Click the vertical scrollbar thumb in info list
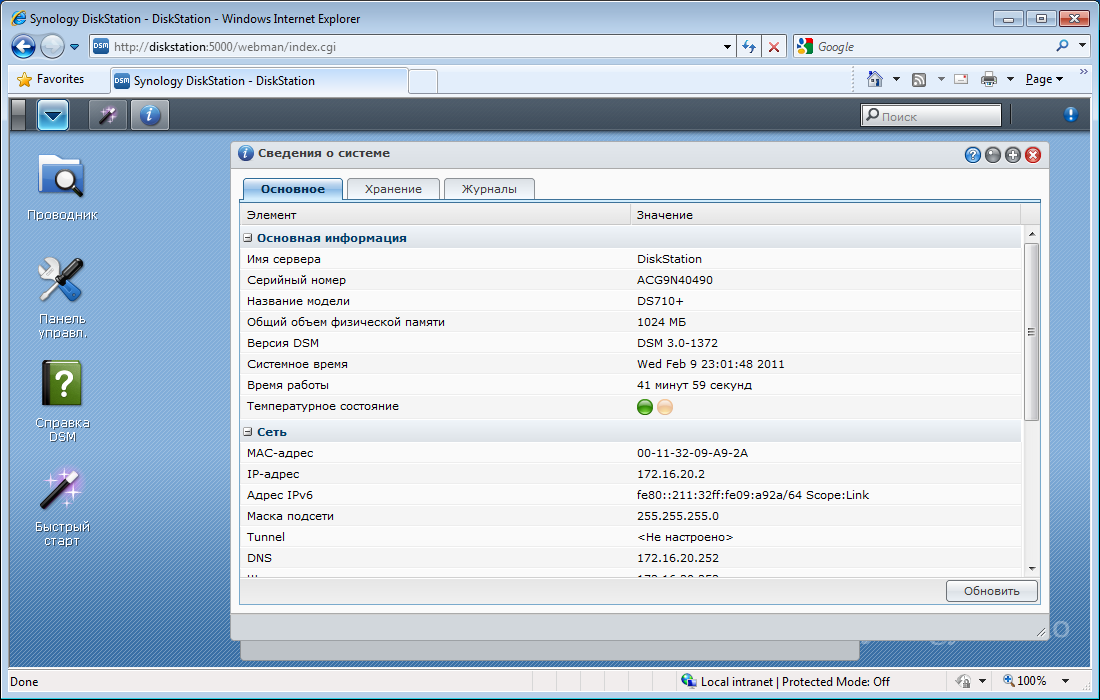The height and width of the screenshot is (700, 1100). pyautogui.click(x=1031, y=332)
